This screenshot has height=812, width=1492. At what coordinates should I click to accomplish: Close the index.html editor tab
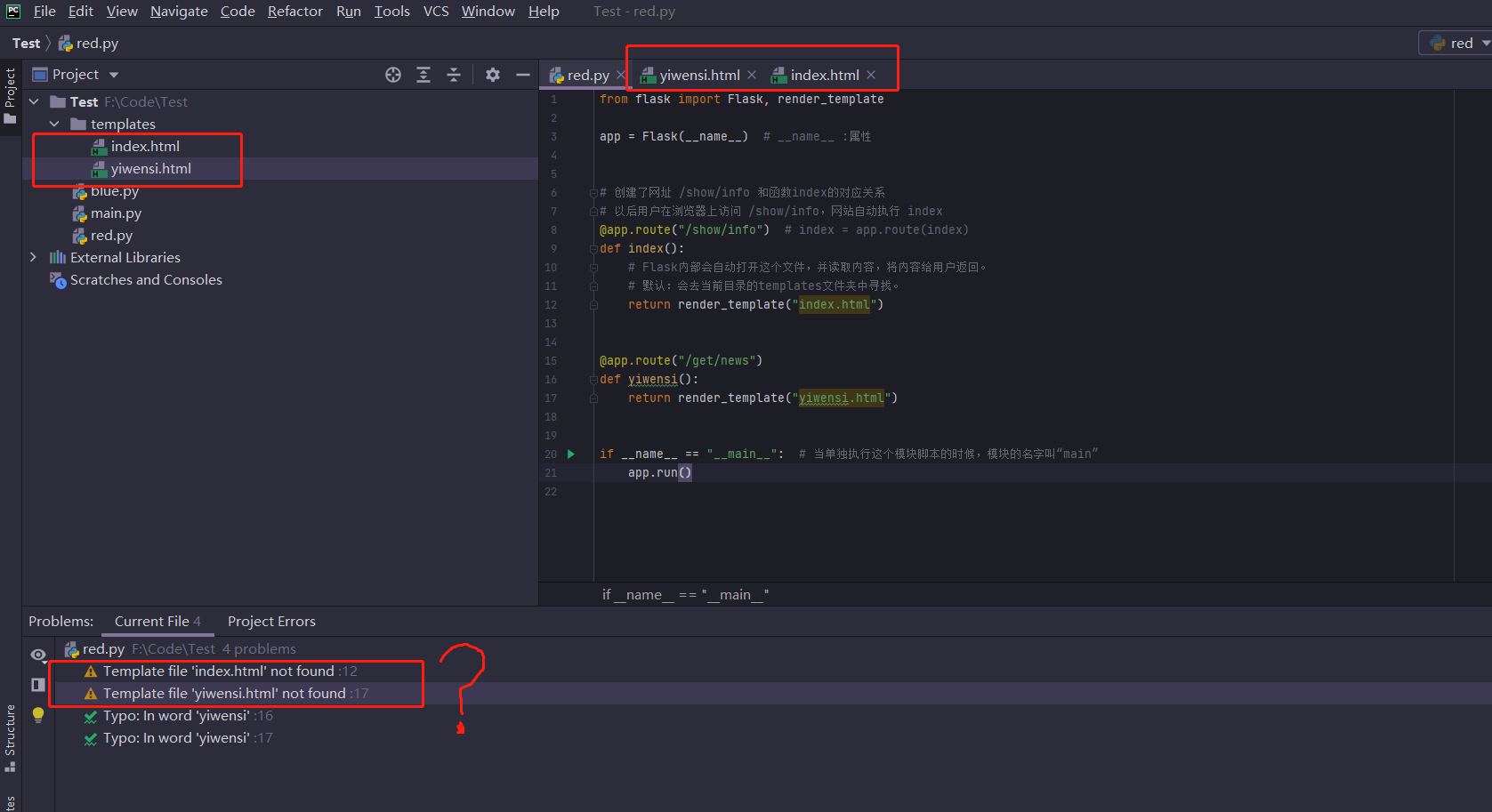click(871, 76)
